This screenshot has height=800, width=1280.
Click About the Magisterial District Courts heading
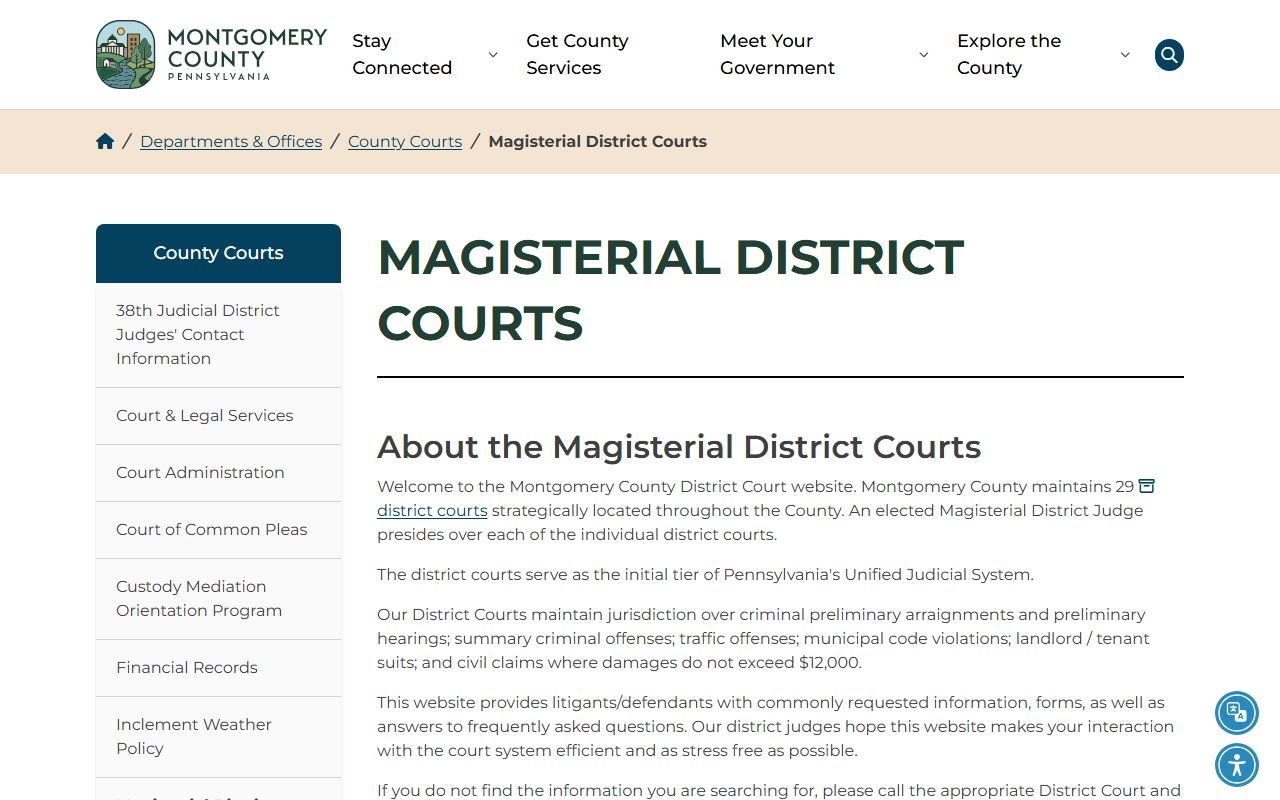pyautogui.click(x=679, y=446)
